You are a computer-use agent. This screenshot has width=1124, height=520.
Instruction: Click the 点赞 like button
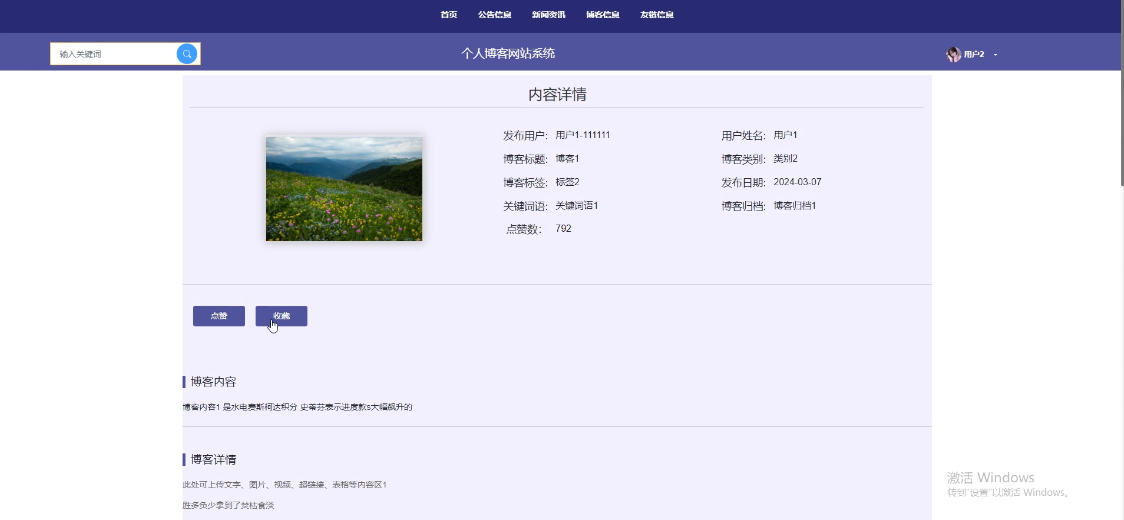(x=219, y=316)
